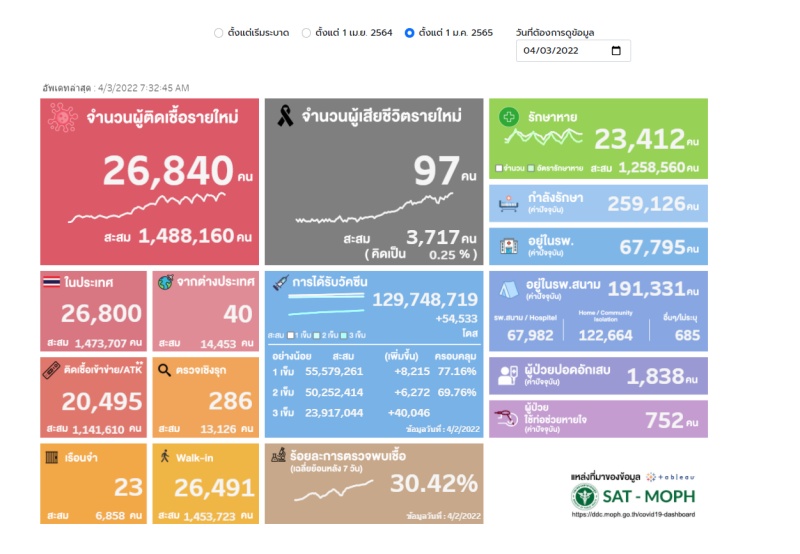Click the magnifying glass active screening icon
Screen dimensions: 800x554
[x=165, y=369]
